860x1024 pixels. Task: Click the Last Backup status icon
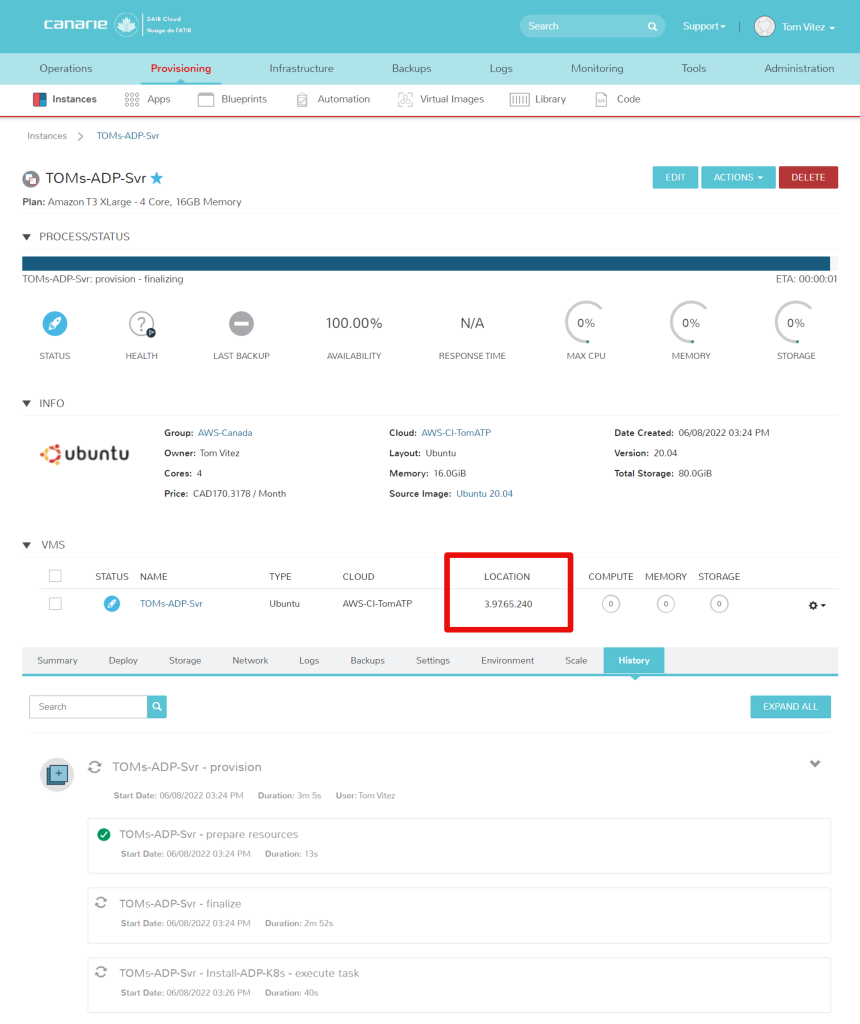pos(241,323)
